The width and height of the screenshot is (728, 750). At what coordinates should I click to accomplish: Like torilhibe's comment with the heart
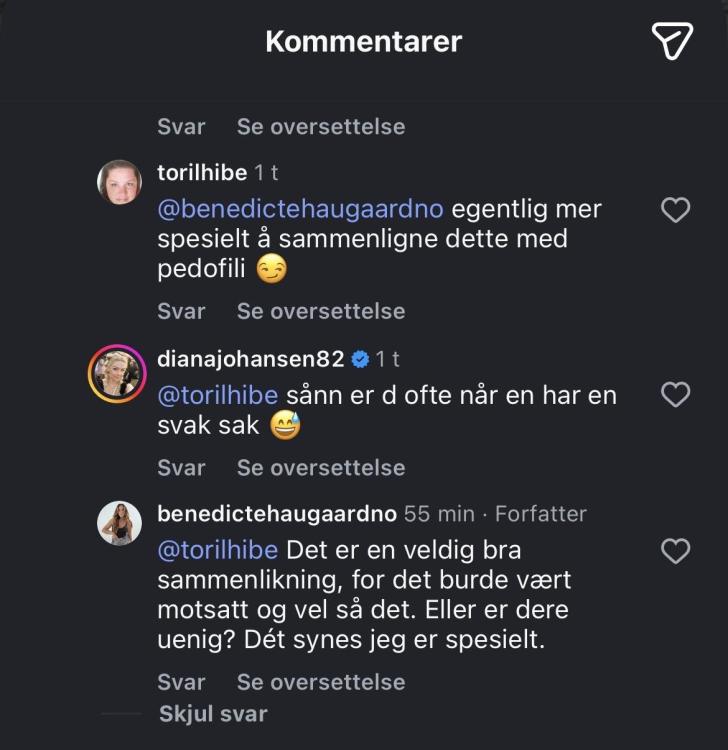(x=677, y=210)
